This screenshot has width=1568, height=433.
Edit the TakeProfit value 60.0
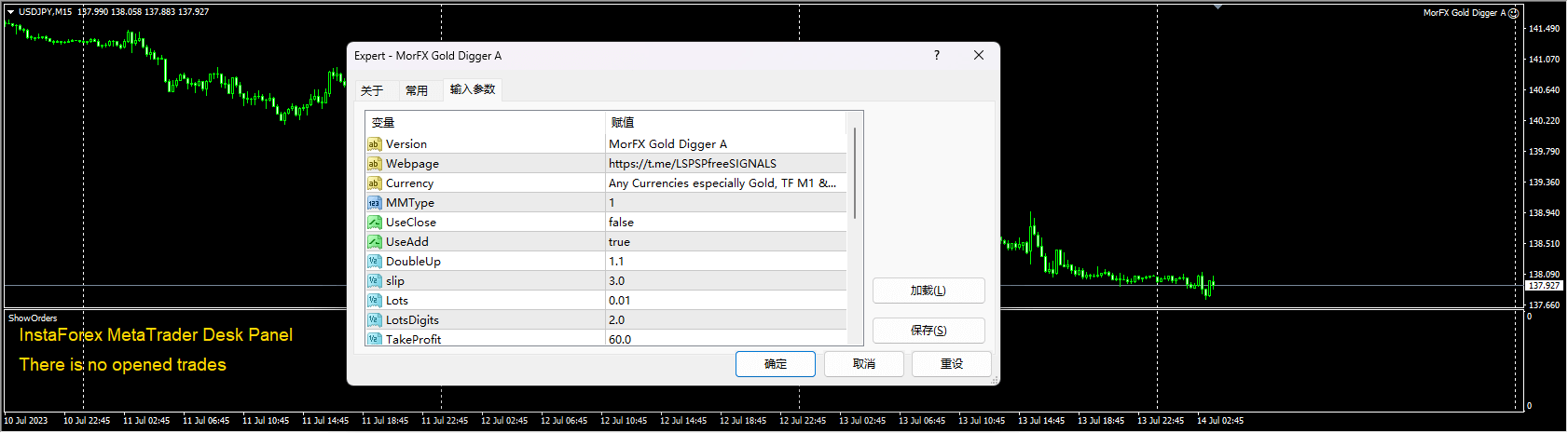tap(726, 339)
